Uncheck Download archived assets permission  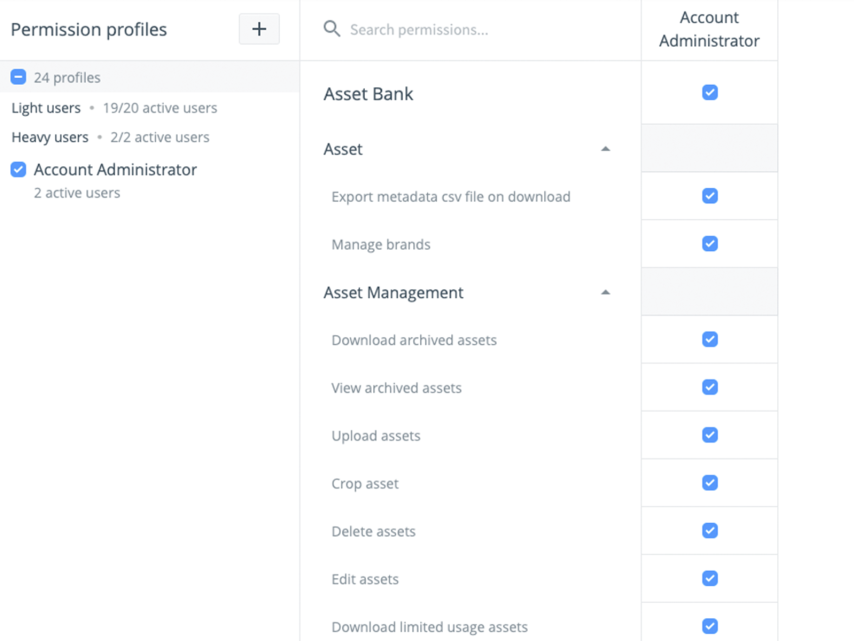click(710, 340)
